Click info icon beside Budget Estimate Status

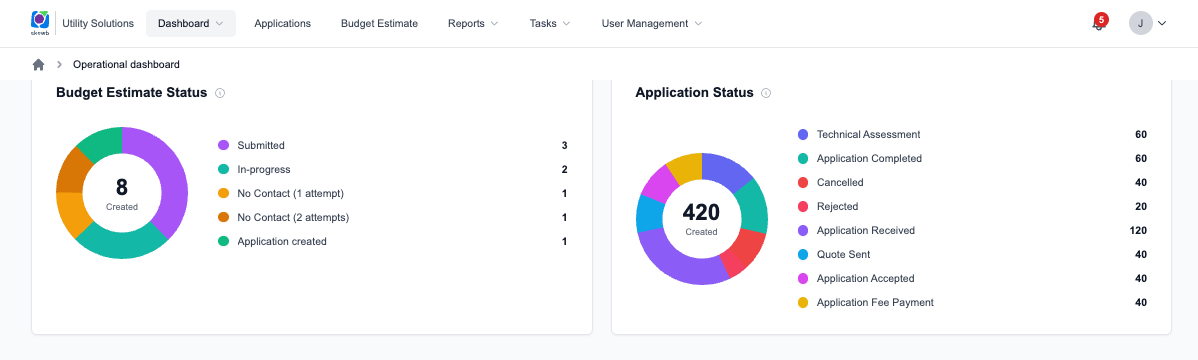click(x=220, y=93)
